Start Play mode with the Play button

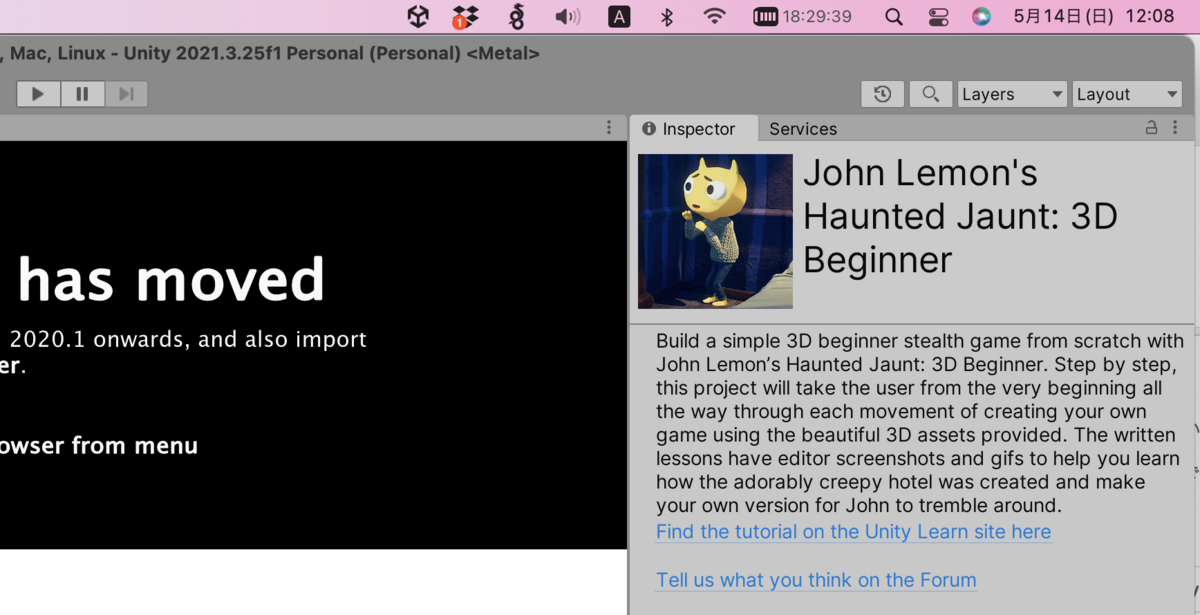38,94
